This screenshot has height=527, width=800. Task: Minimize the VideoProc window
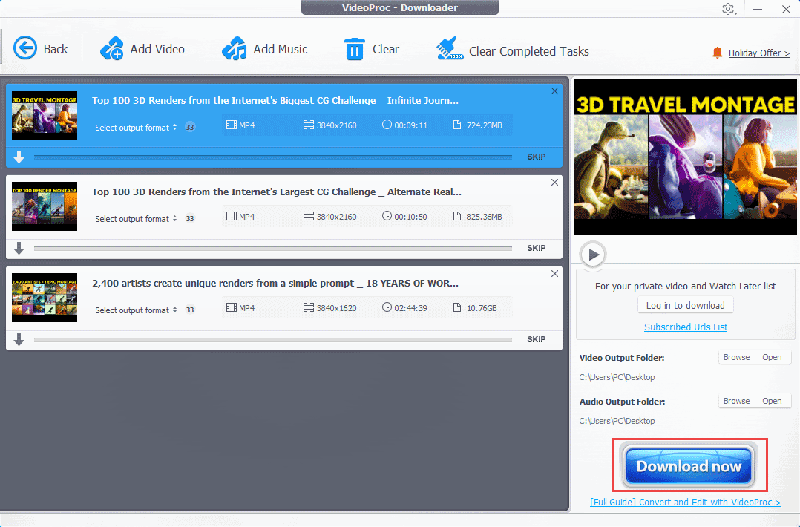click(758, 9)
